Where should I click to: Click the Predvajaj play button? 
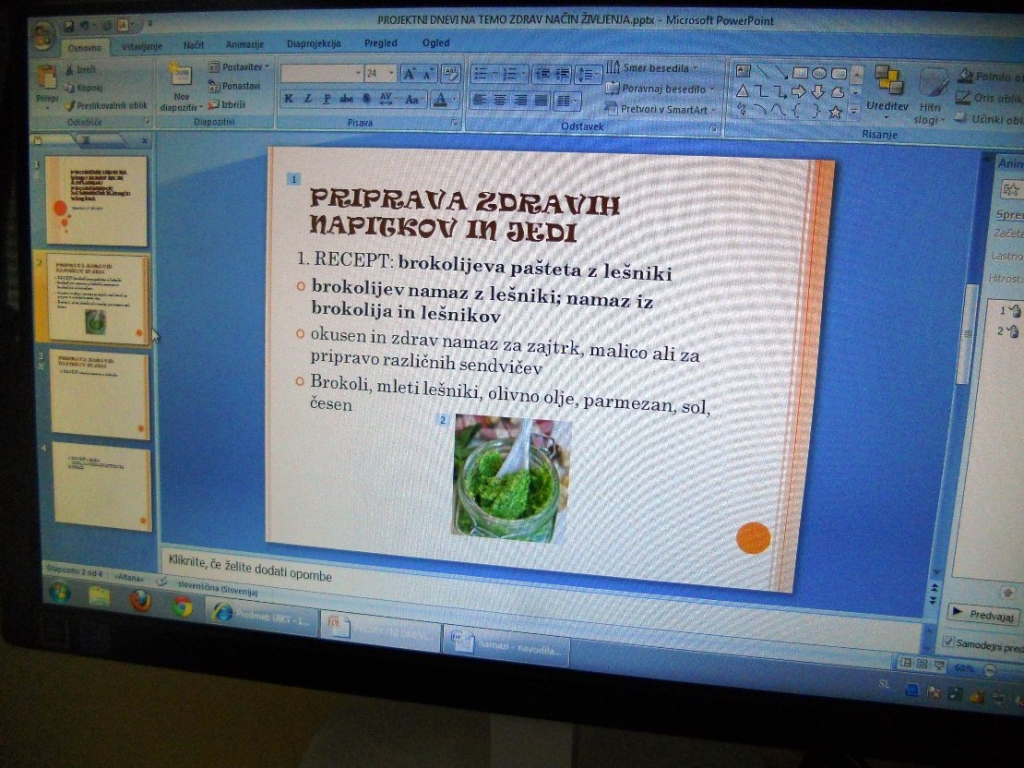coord(984,614)
